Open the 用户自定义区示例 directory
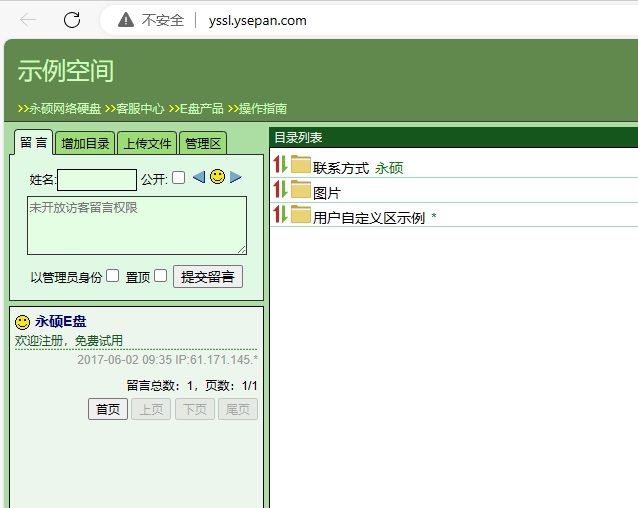The image size is (638, 508). 369,218
